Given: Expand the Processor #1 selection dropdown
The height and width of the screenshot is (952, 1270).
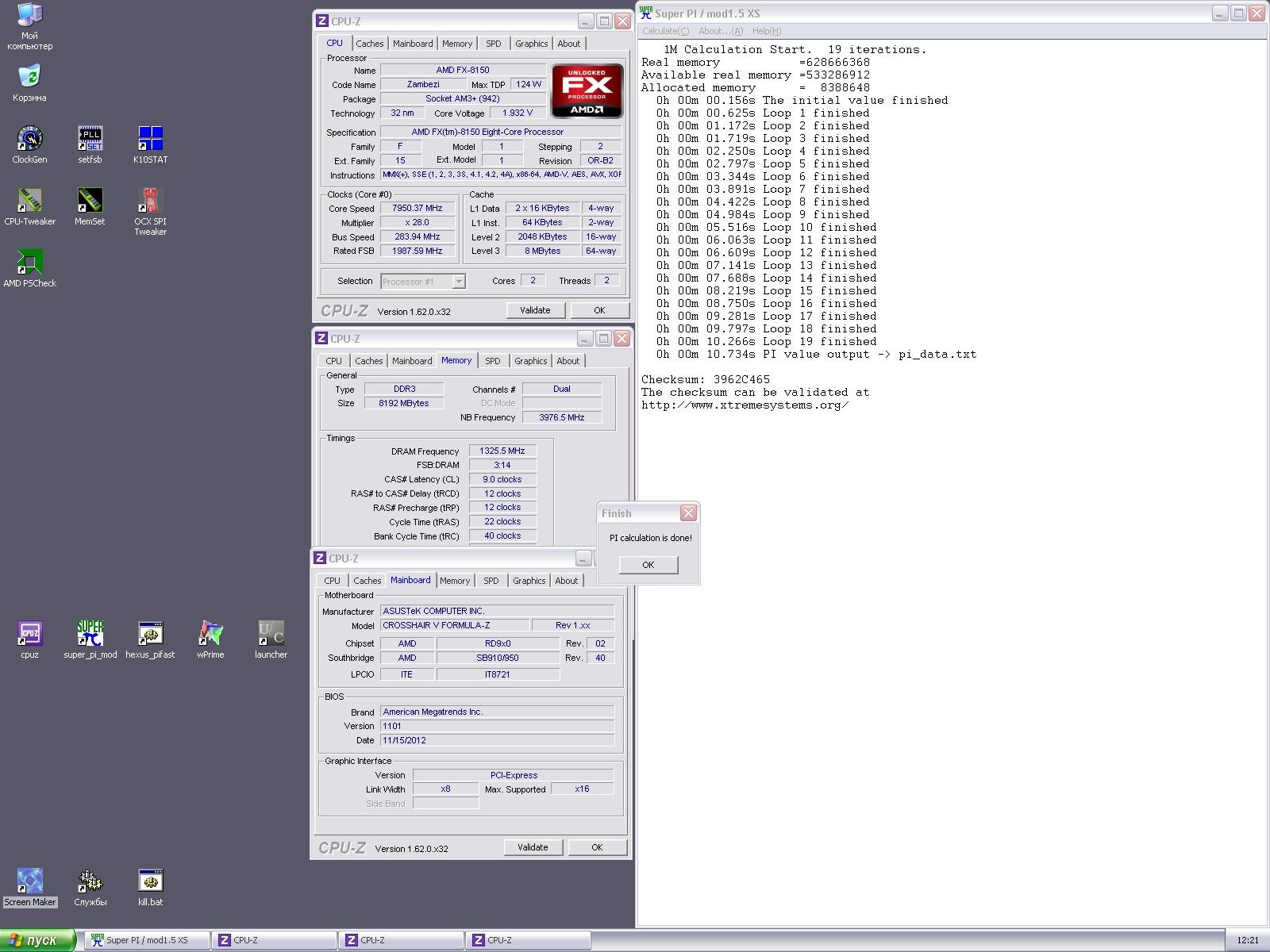Looking at the screenshot, I should pyautogui.click(x=459, y=282).
